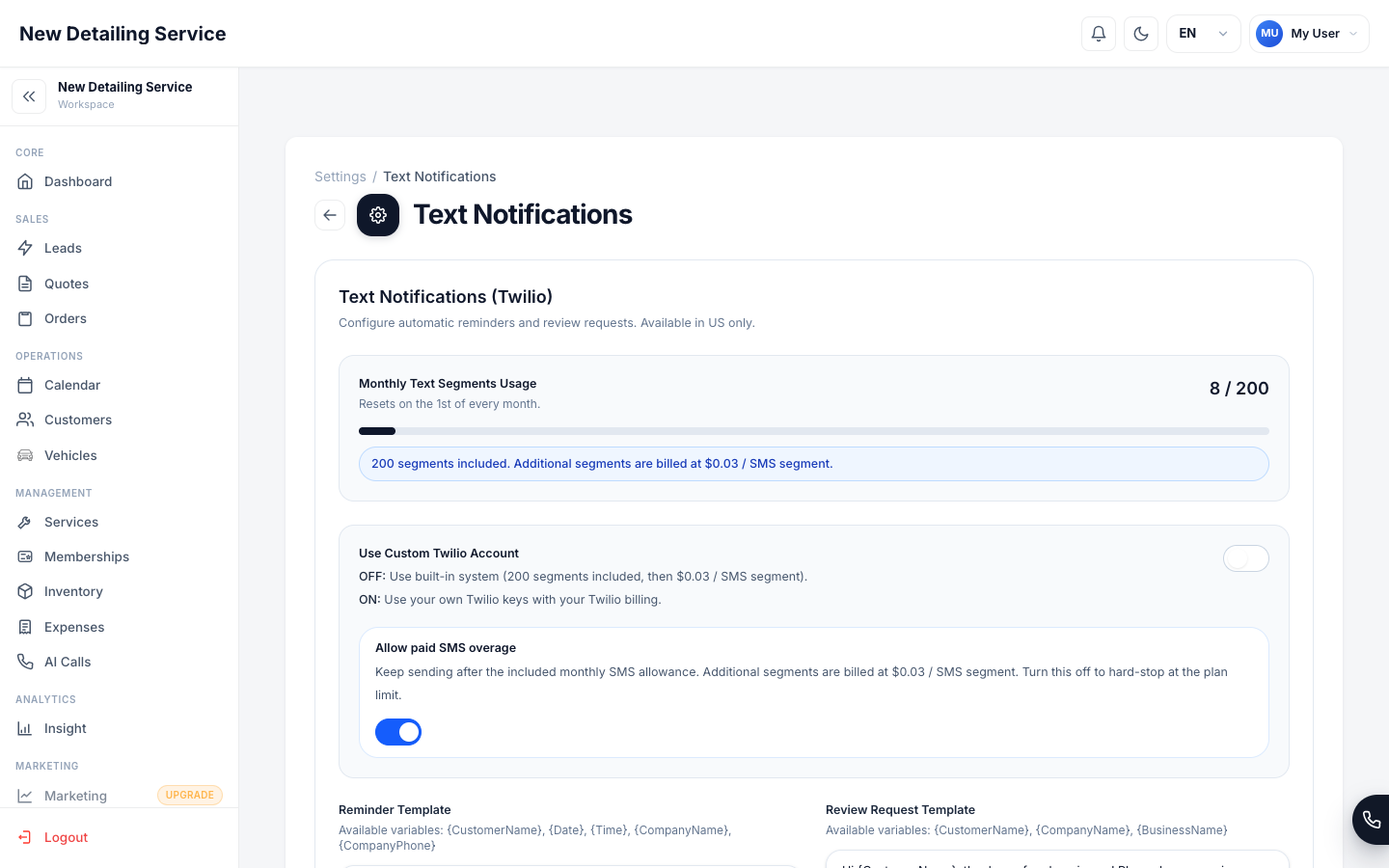Click the Insight bar chart icon

25,728
